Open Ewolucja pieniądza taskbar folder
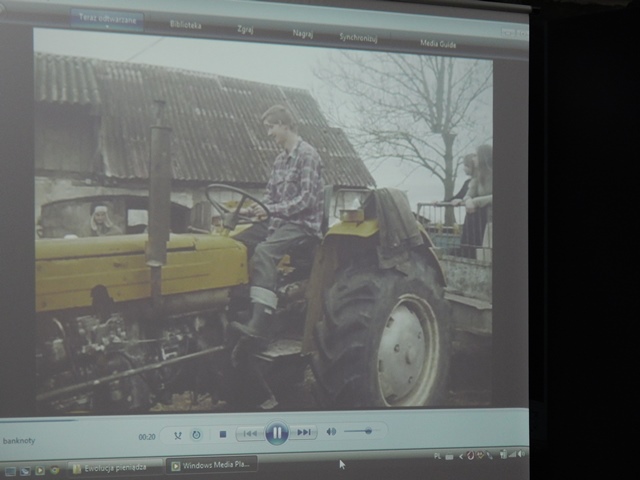640x480 pixels. [116, 468]
